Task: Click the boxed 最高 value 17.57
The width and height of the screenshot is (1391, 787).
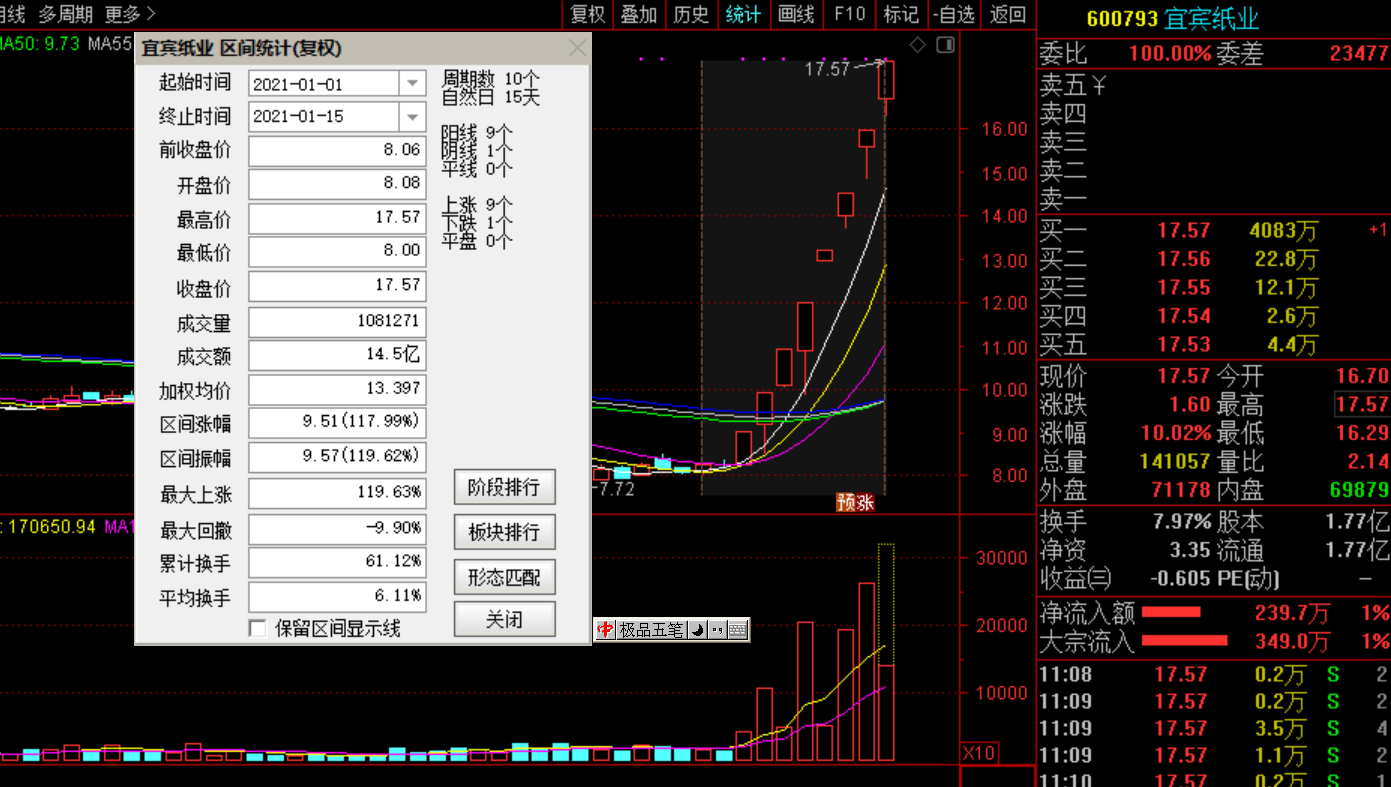Action: 1362,405
